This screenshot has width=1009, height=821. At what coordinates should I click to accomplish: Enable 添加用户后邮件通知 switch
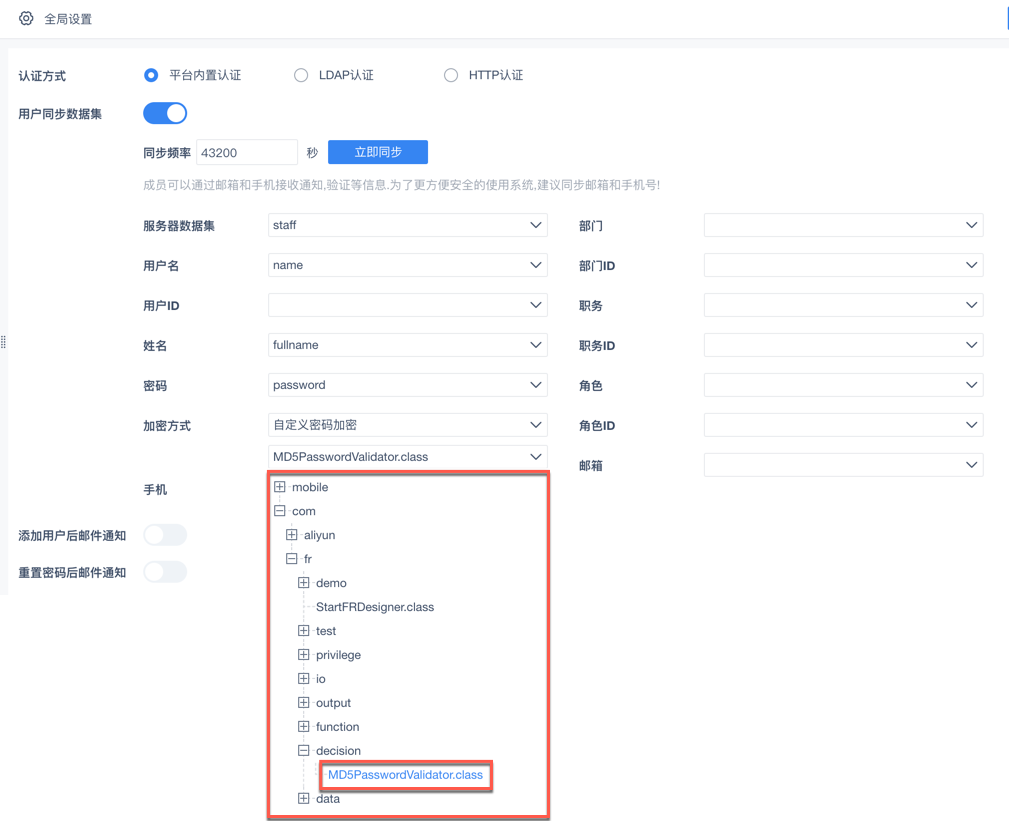(x=165, y=535)
